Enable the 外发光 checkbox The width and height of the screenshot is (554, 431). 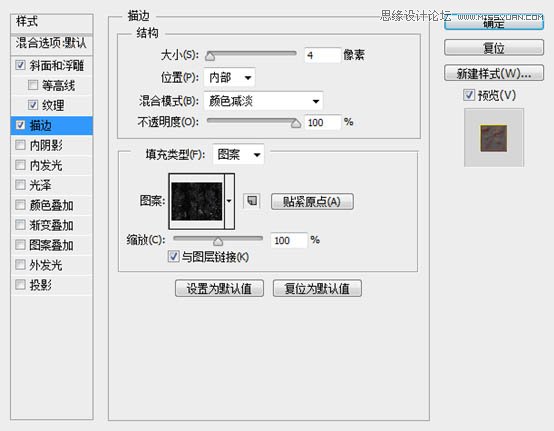point(20,264)
